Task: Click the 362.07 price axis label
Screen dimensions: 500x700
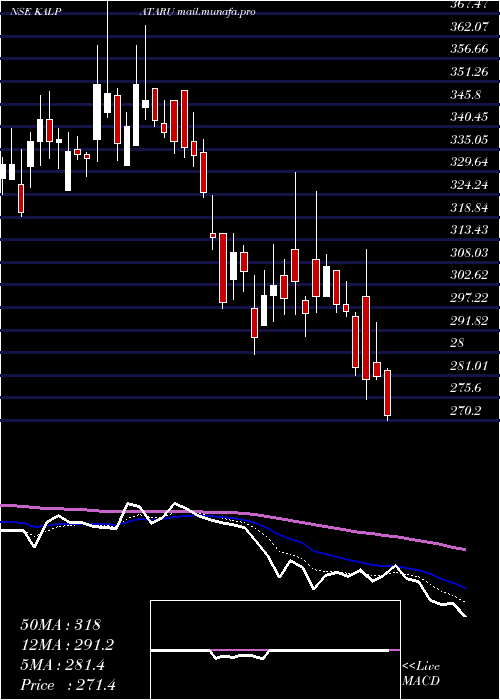Action: (468, 26)
